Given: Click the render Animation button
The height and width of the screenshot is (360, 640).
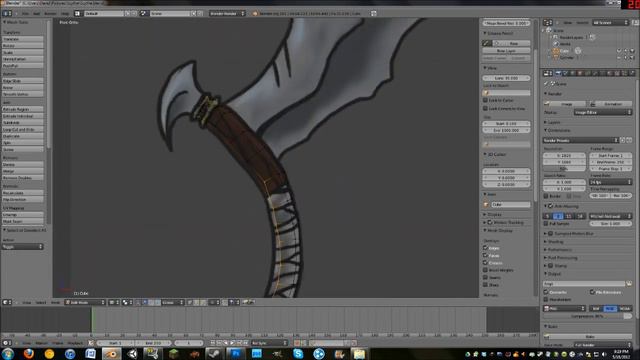Looking at the screenshot, I should 611,104.
